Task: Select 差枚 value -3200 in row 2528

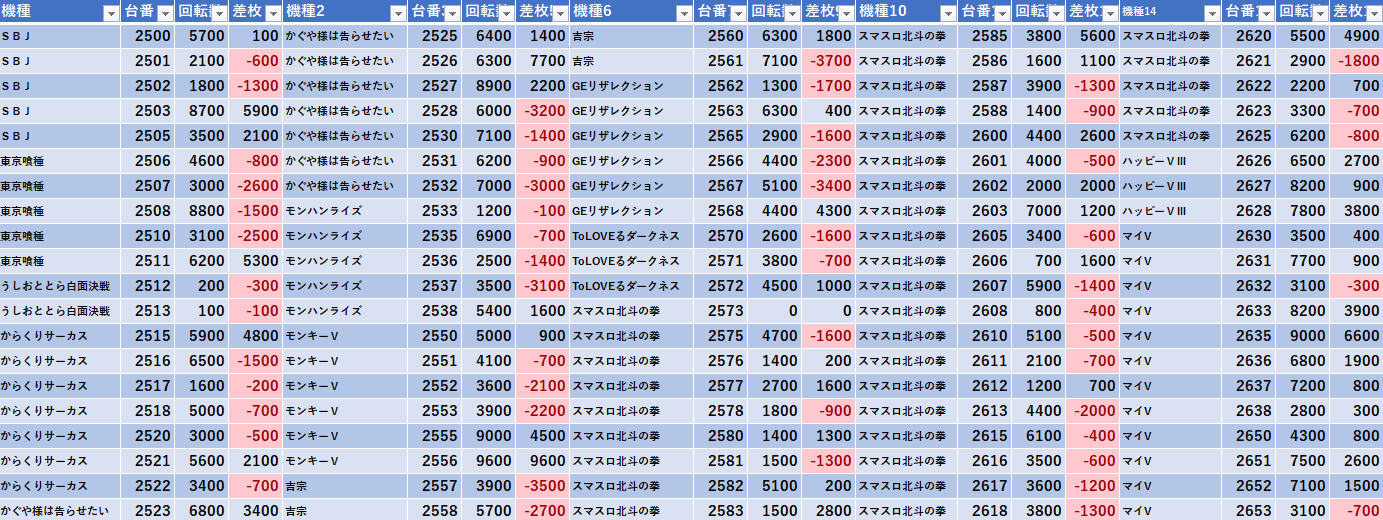Action: tap(543, 110)
